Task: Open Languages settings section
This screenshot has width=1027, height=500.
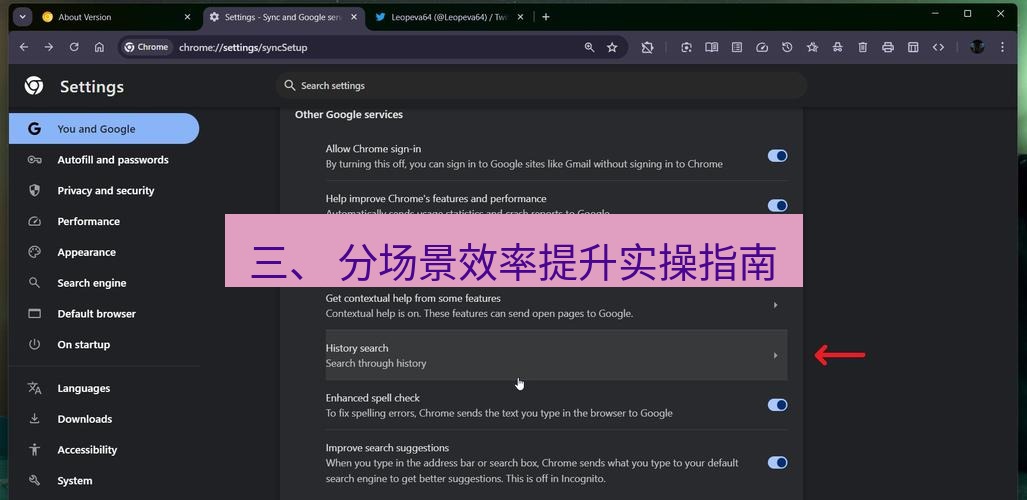Action: click(103, 389)
